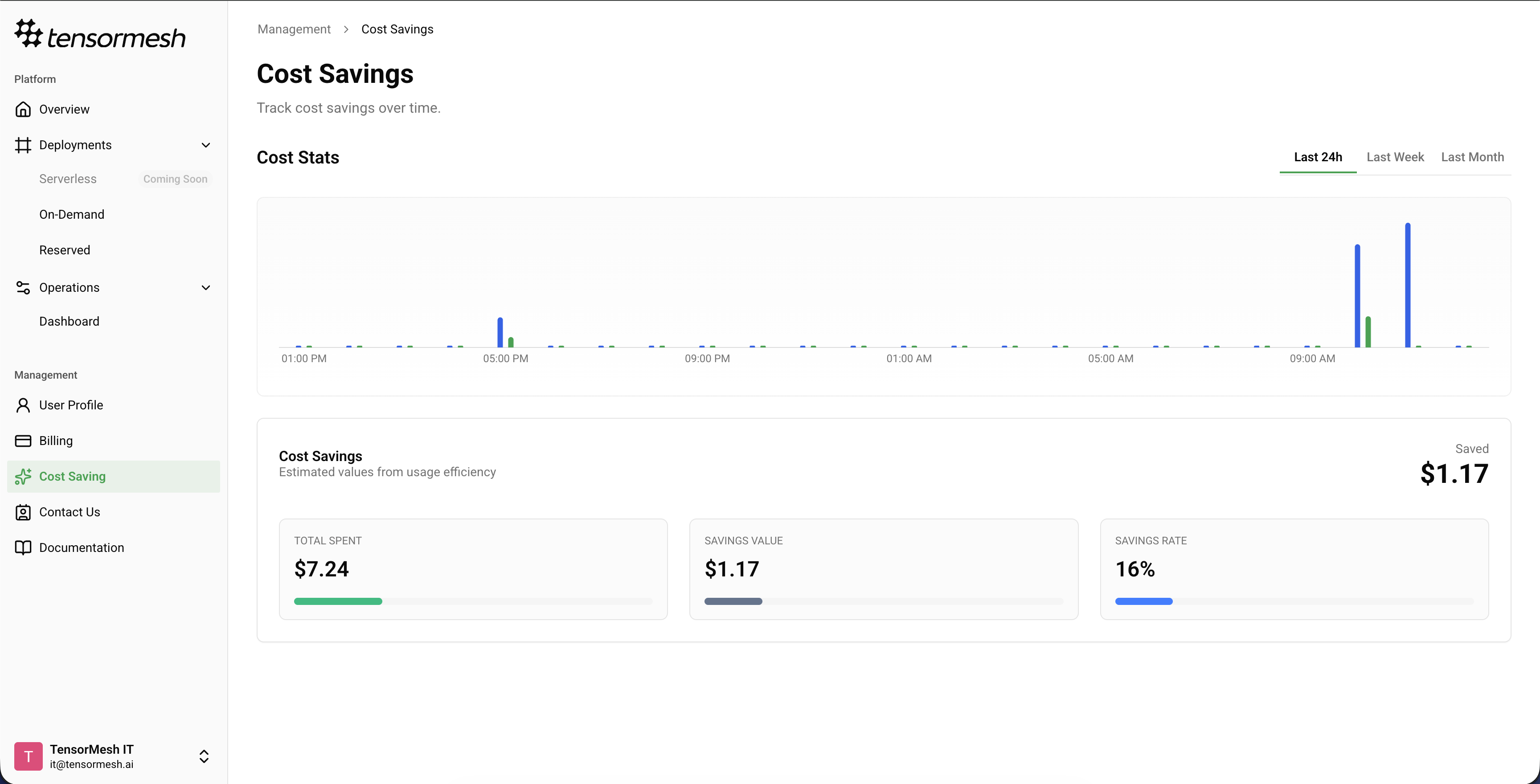Open the account switcher up-down arrows
The height and width of the screenshot is (784, 1540).
pyautogui.click(x=204, y=756)
